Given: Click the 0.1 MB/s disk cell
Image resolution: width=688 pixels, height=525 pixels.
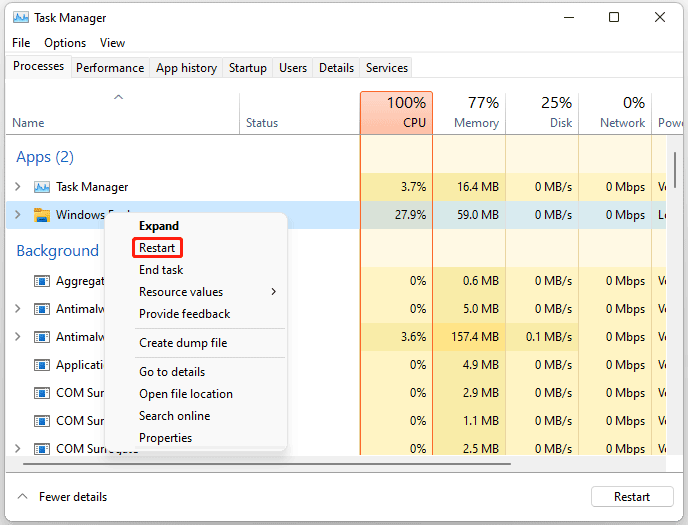Looking at the screenshot, I should pos(542,337).
